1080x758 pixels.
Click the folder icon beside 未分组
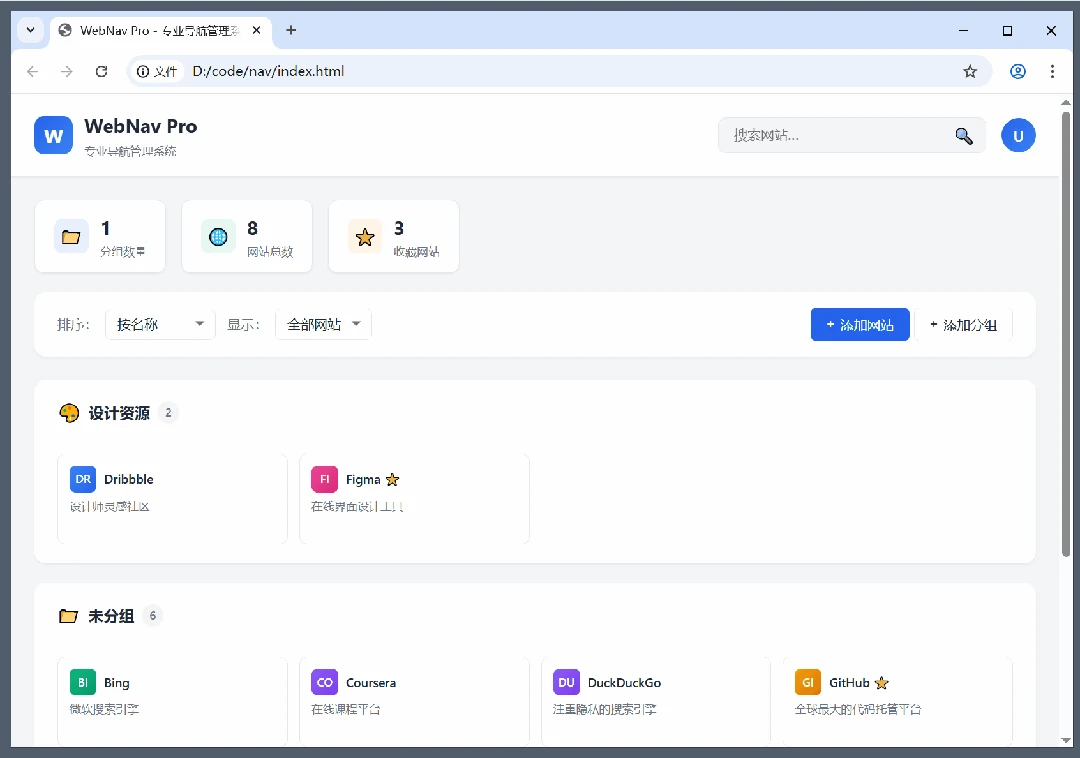click(68, 615)
